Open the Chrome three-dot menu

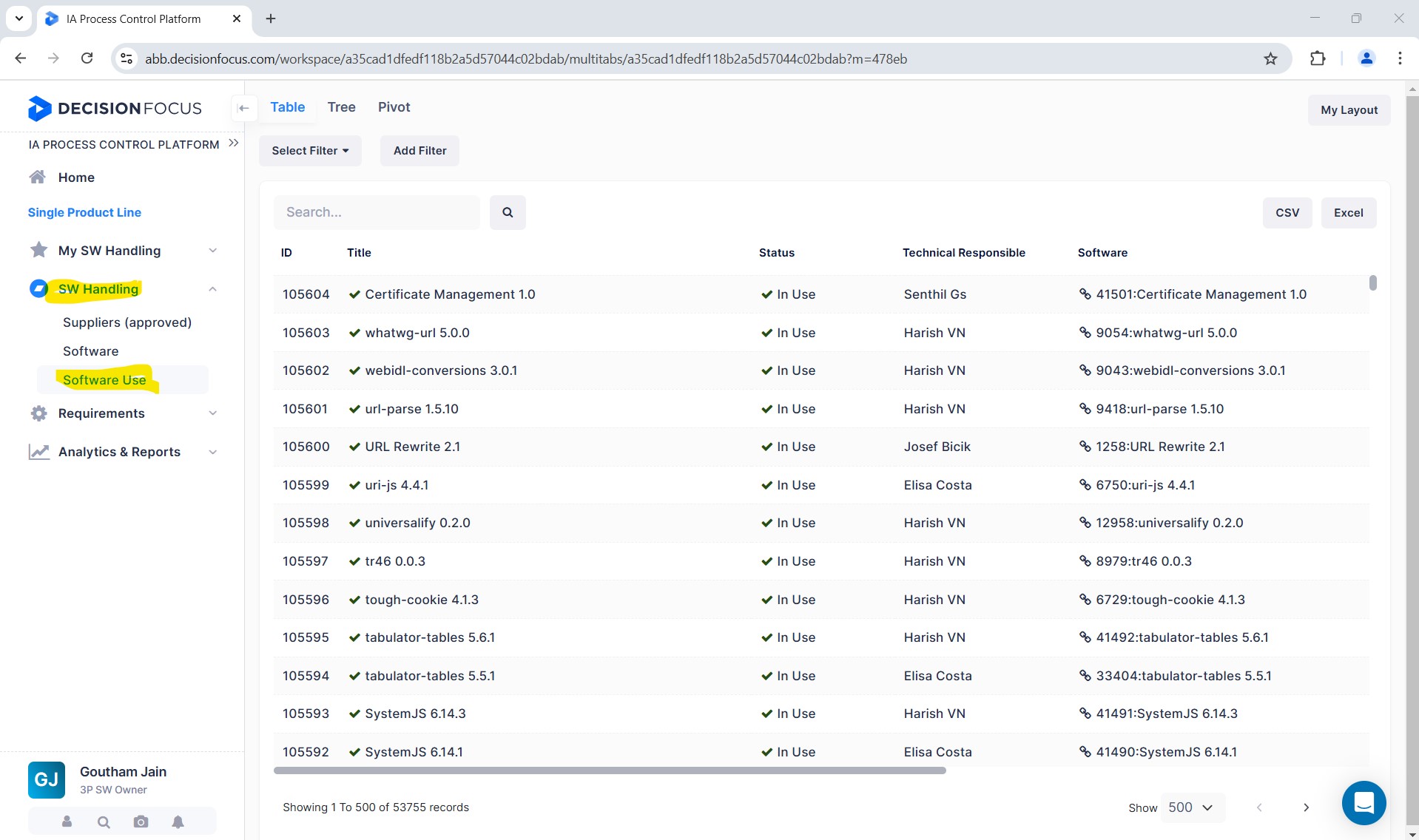[x=1400, y=58]
